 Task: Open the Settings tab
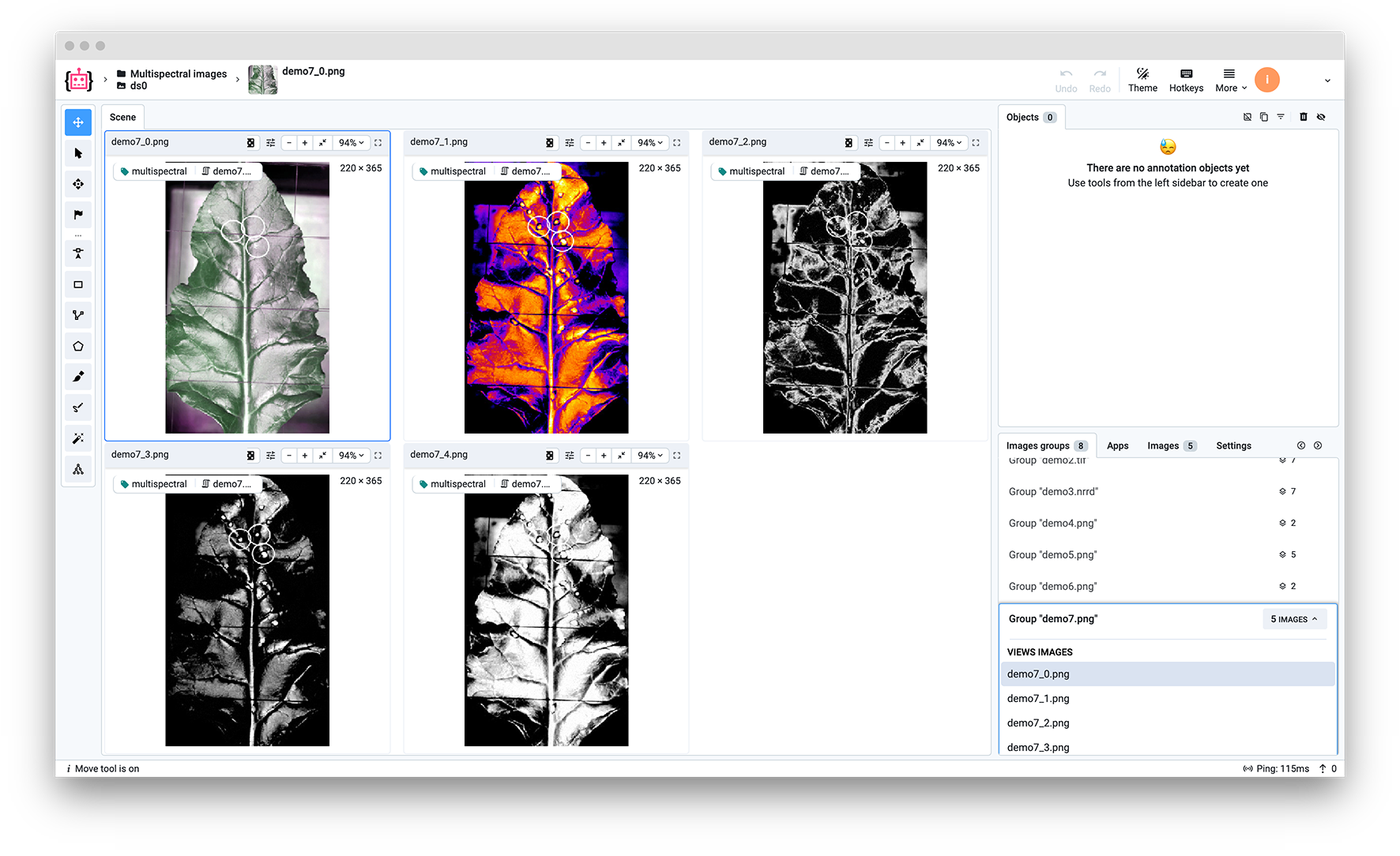pyautogui.click(x=1233, y=446)
